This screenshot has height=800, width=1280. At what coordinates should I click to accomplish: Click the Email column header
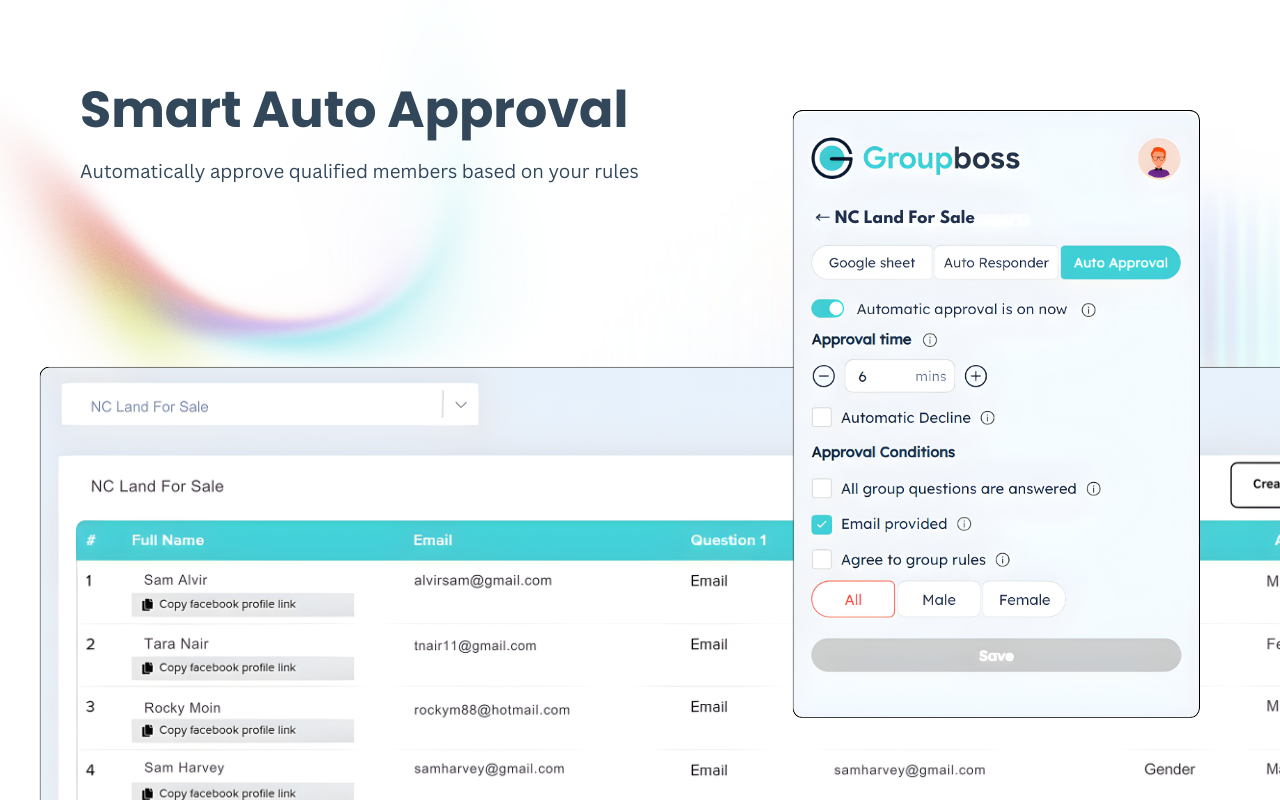click(433, 540)
